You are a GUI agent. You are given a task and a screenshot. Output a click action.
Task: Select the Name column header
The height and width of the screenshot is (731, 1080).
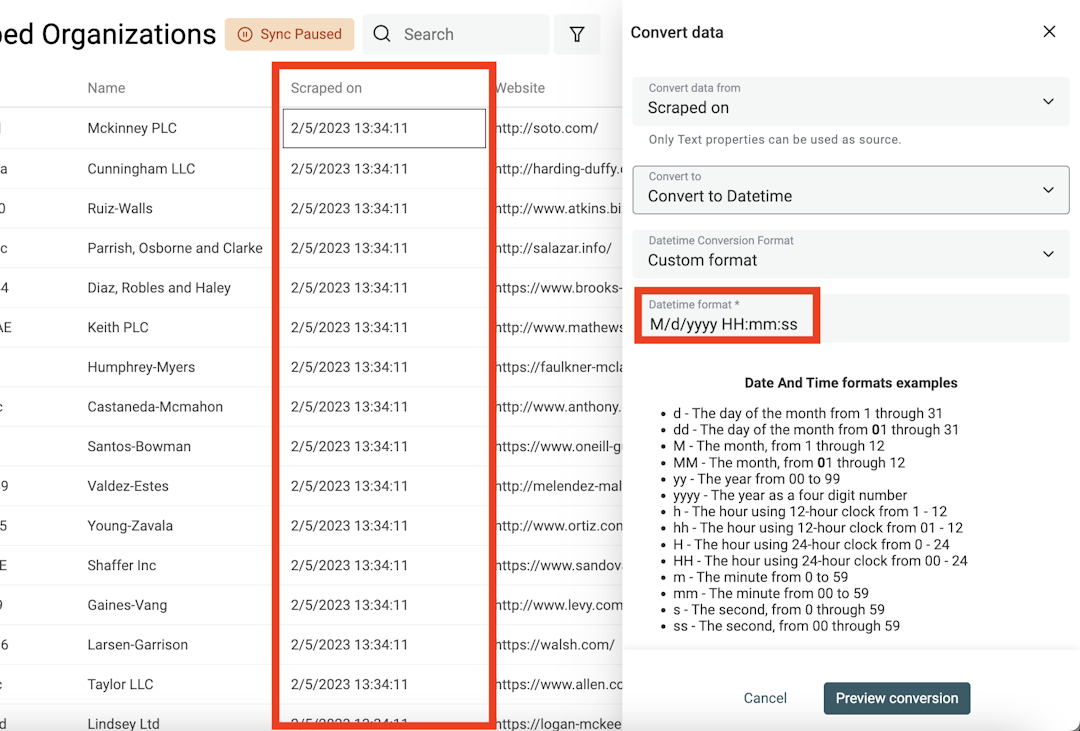click(106, 88)
